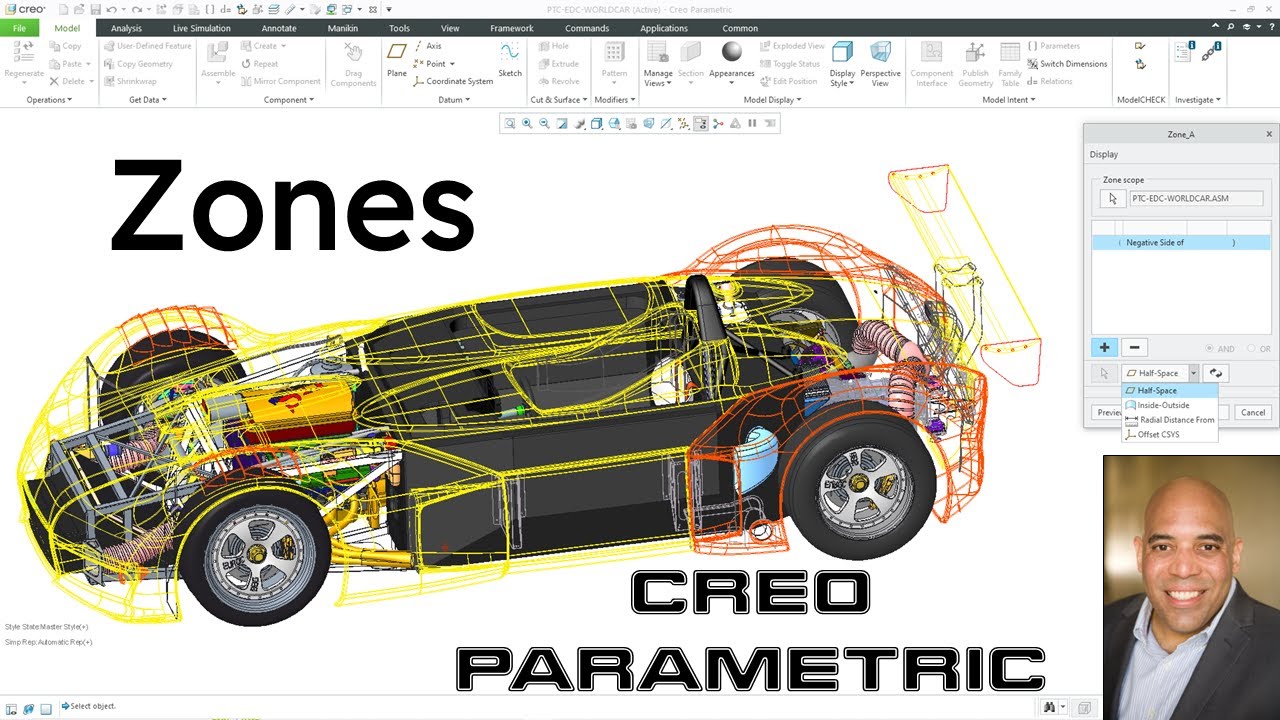Select the AND radio button
Image resolution: width=1280 pixels, height=720 pixels.
pyautogui.click(x=1209, y=349)
